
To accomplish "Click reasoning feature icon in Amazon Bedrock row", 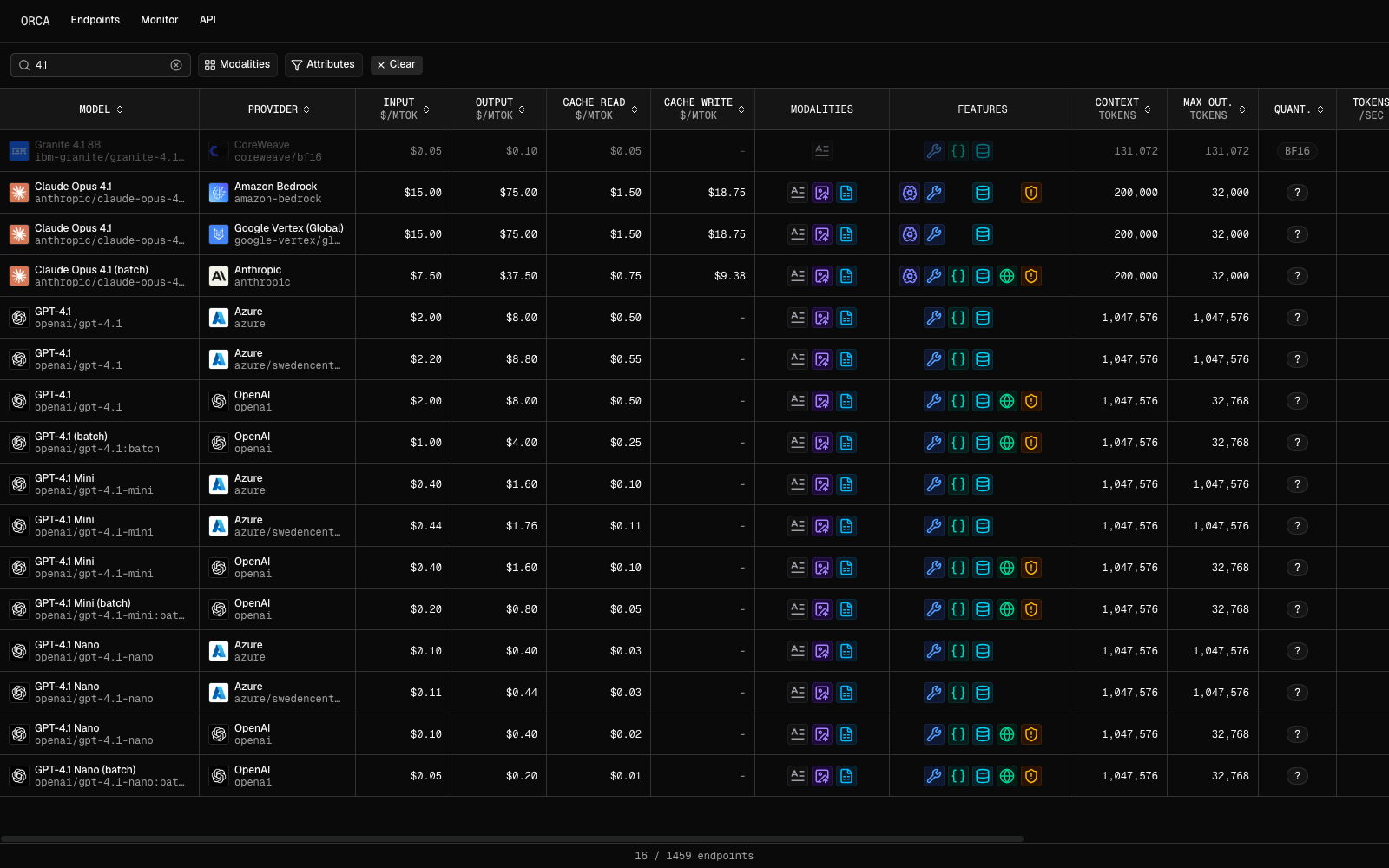I will pos(910,193).
